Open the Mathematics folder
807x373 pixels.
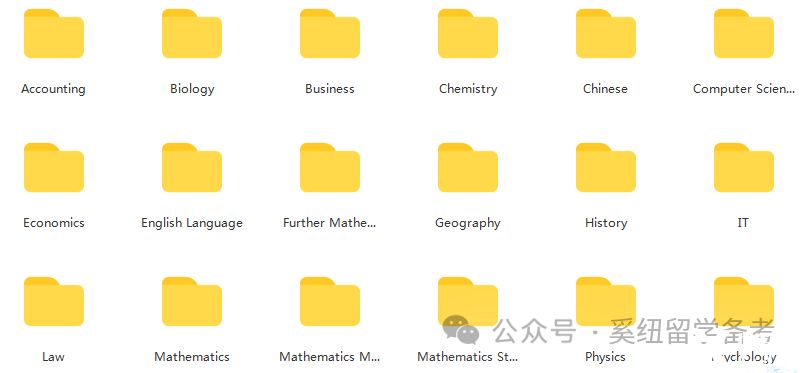[192, 301]
